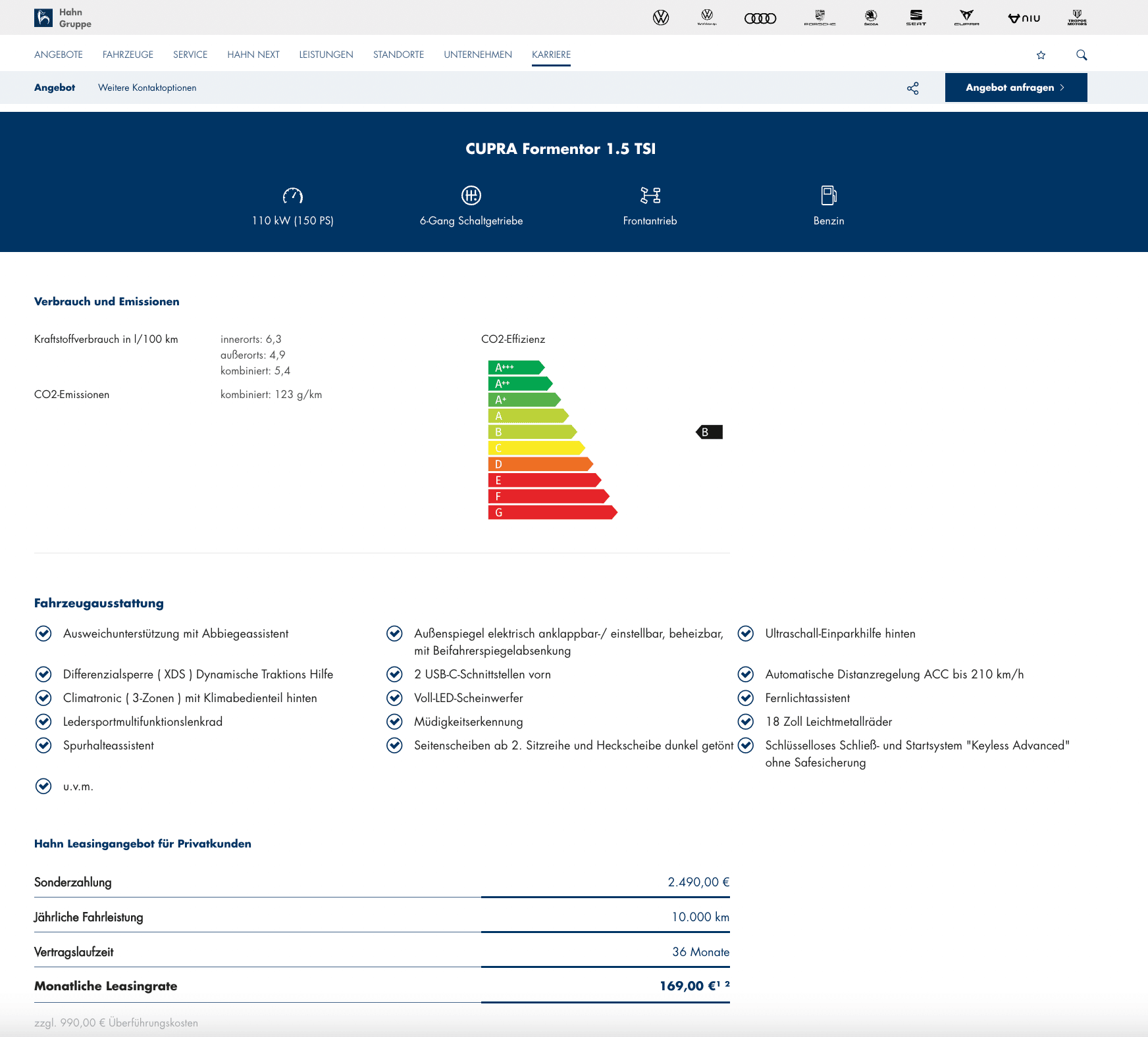Image resolution: width=1148 pixels, height=1037 pixels.
Task: Click check icon beside Spurhalteassistent
Action: (x=43, y=746)
